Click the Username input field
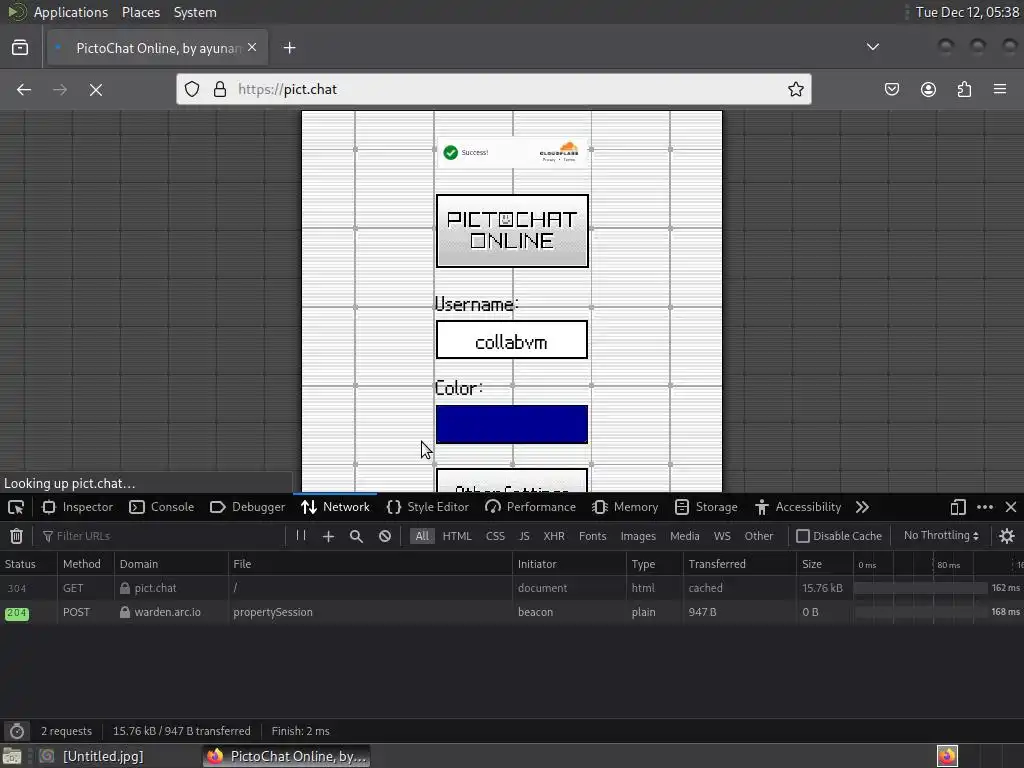Screen dimensions: 1024x768 [511, 340]
